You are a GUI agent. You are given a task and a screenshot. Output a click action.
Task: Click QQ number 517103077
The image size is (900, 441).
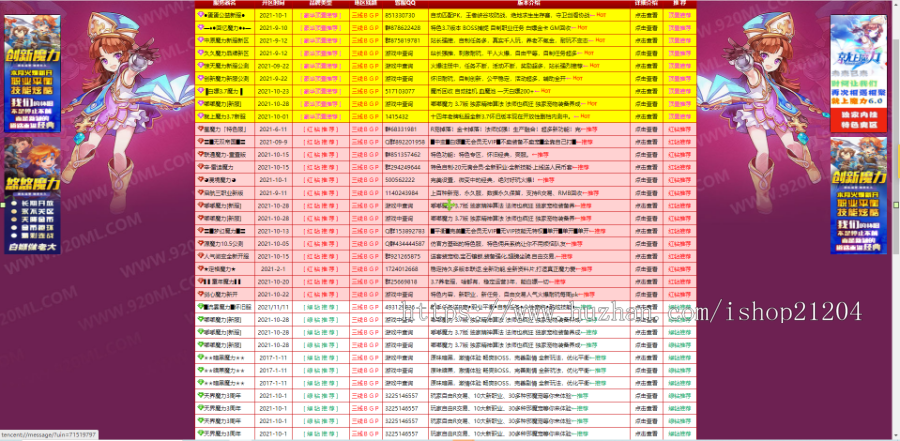pyautogui.click(x=400, y=91)
